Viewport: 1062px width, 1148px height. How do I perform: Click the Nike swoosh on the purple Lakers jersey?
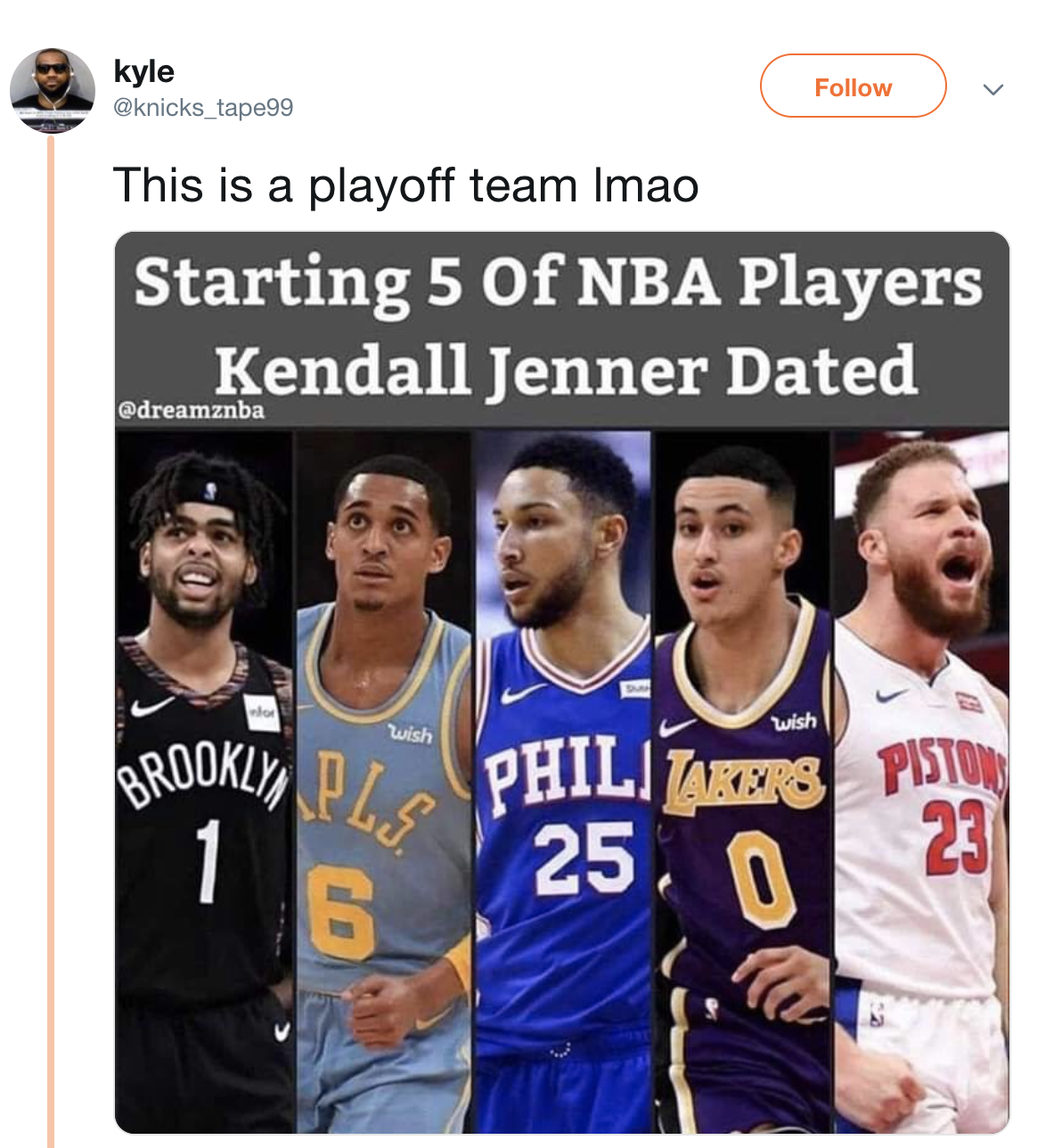pos(679,727)
